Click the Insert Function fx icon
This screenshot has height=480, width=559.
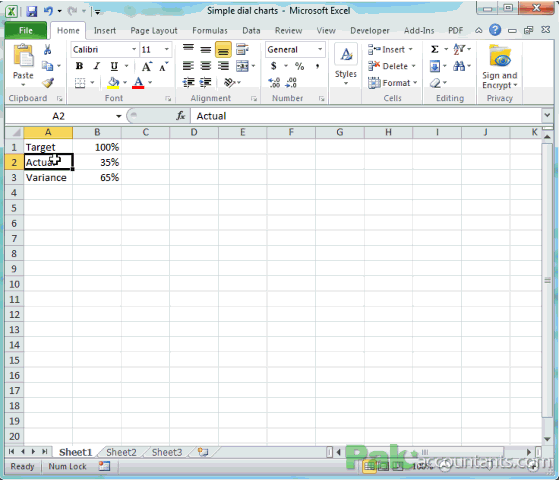[x=181, y=116]
